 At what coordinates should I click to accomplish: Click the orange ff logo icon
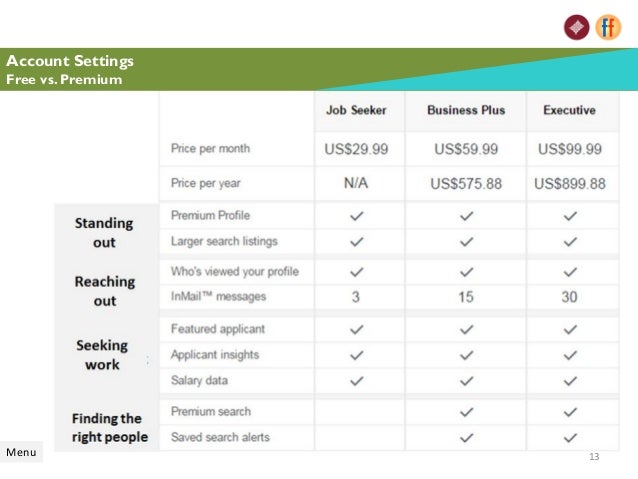pyautogui.click(x=608, y=27)
